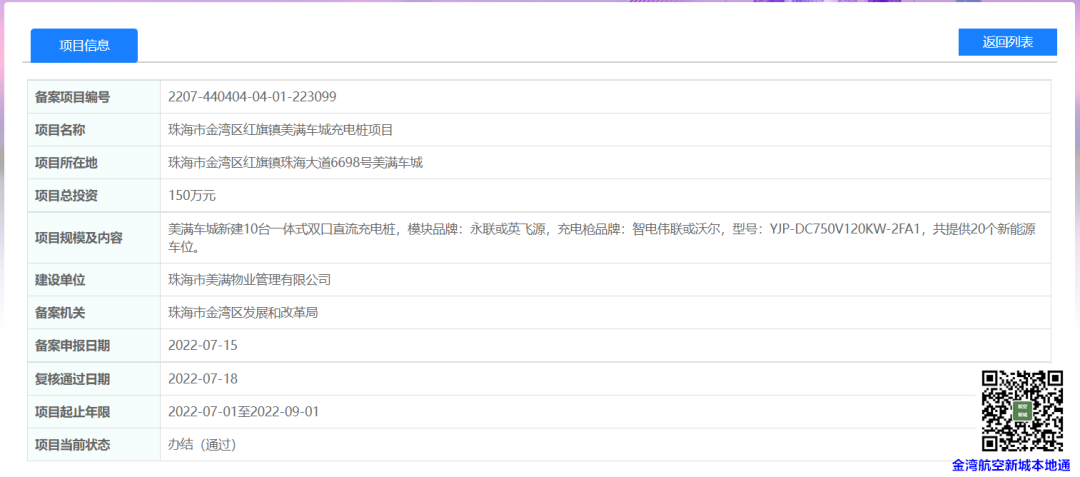Select project number 2207-440404-04-01-223099
The height and width of the screenshot is (477, 1080).
[x=252, y=97]
